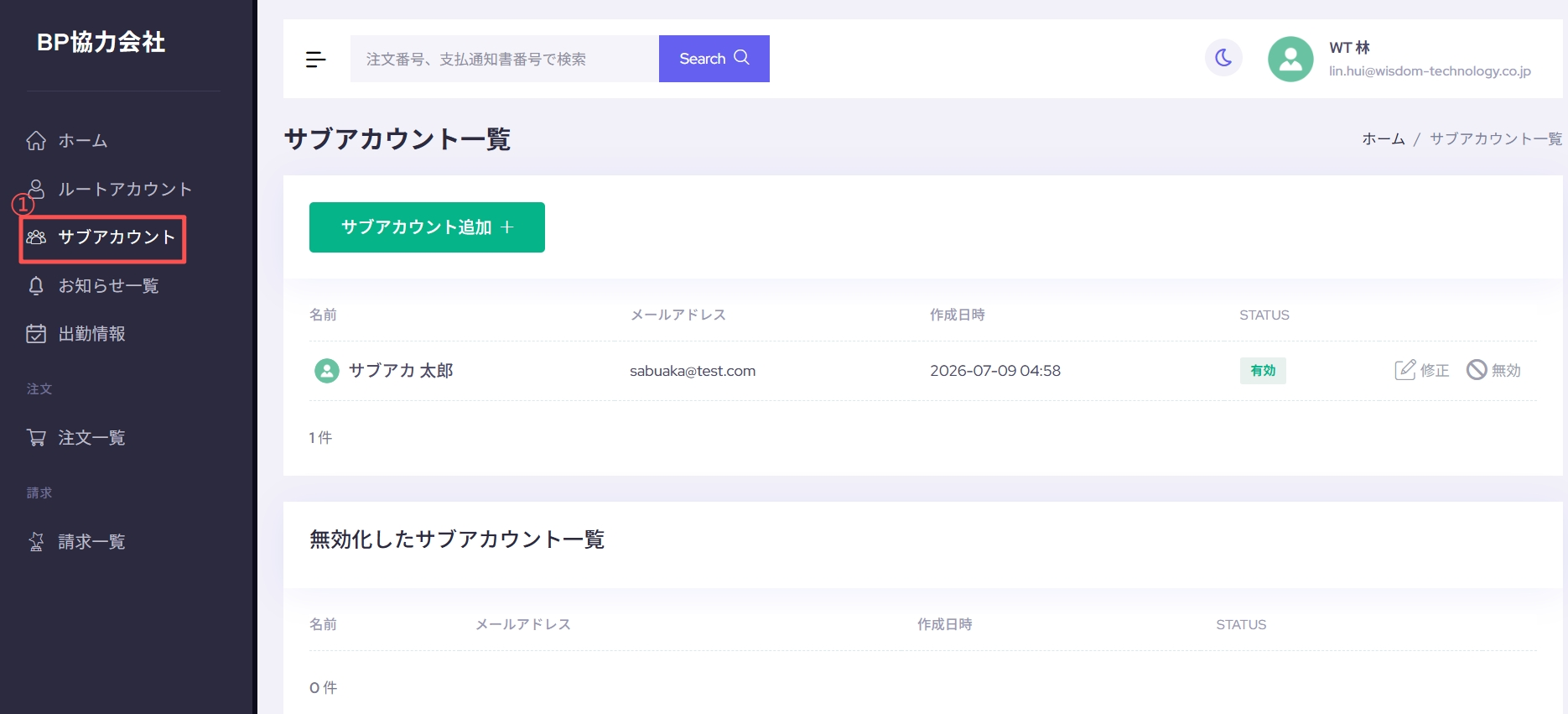The width and height of the screenshot is (1568, 714).
Task: Open 出勤情報 menu item
Action: pos(91,334)
